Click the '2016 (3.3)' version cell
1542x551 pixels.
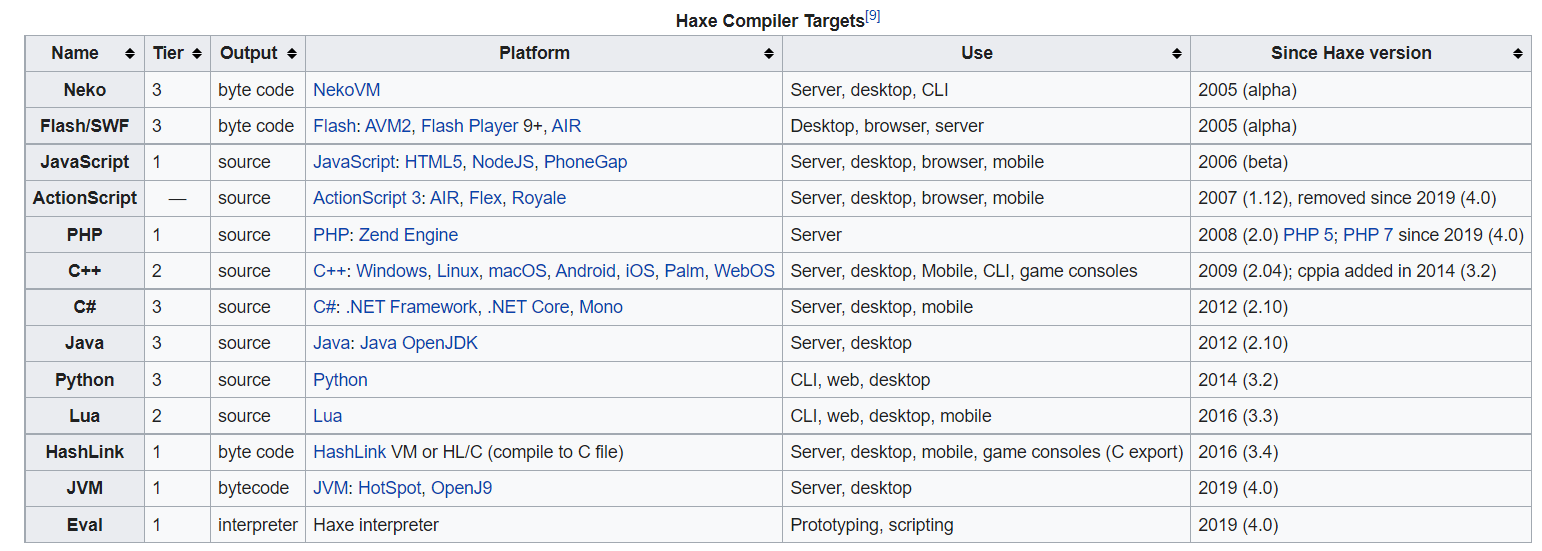pos(1361,416)
